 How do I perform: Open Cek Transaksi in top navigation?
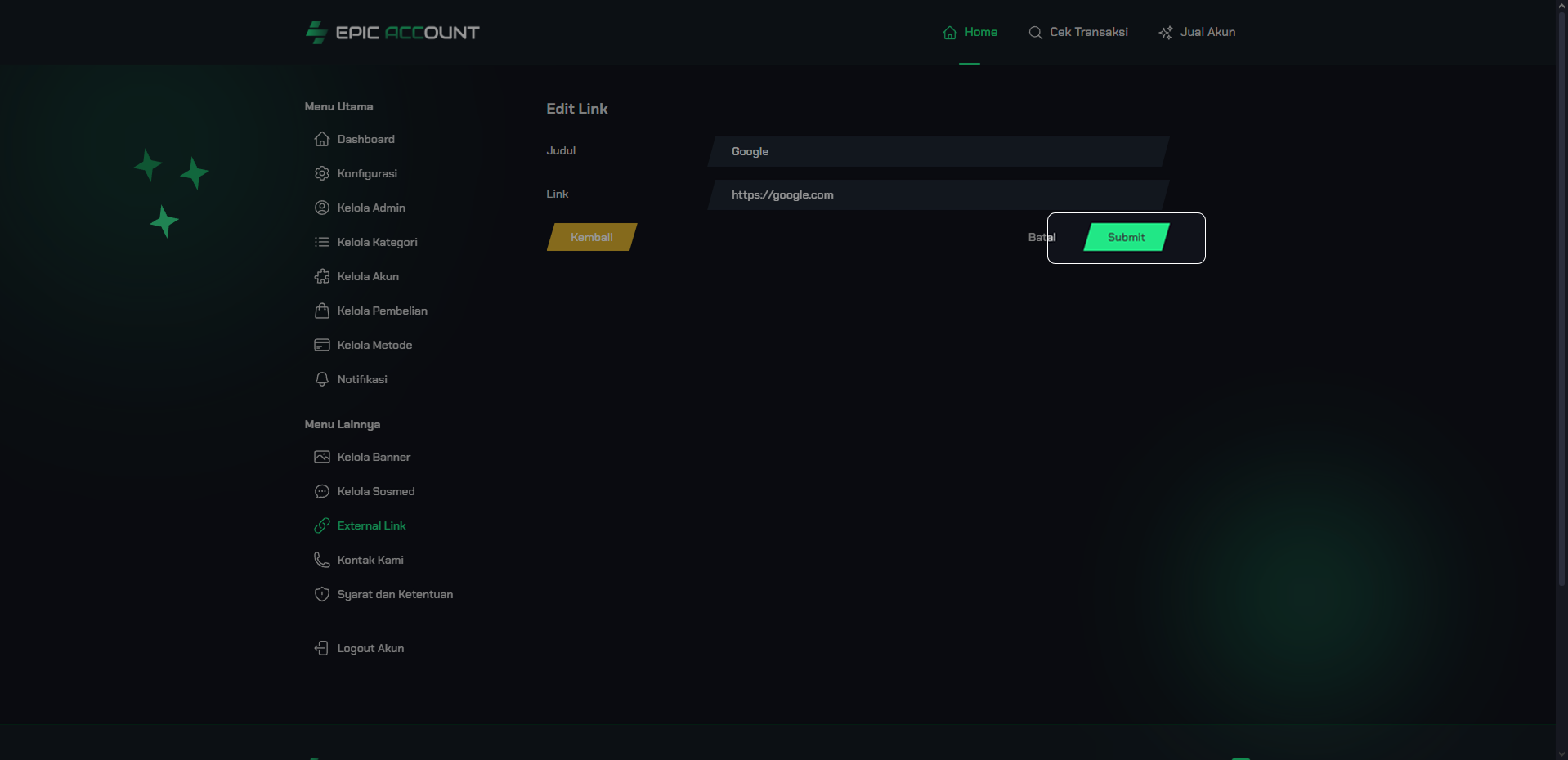(1078, 33)
